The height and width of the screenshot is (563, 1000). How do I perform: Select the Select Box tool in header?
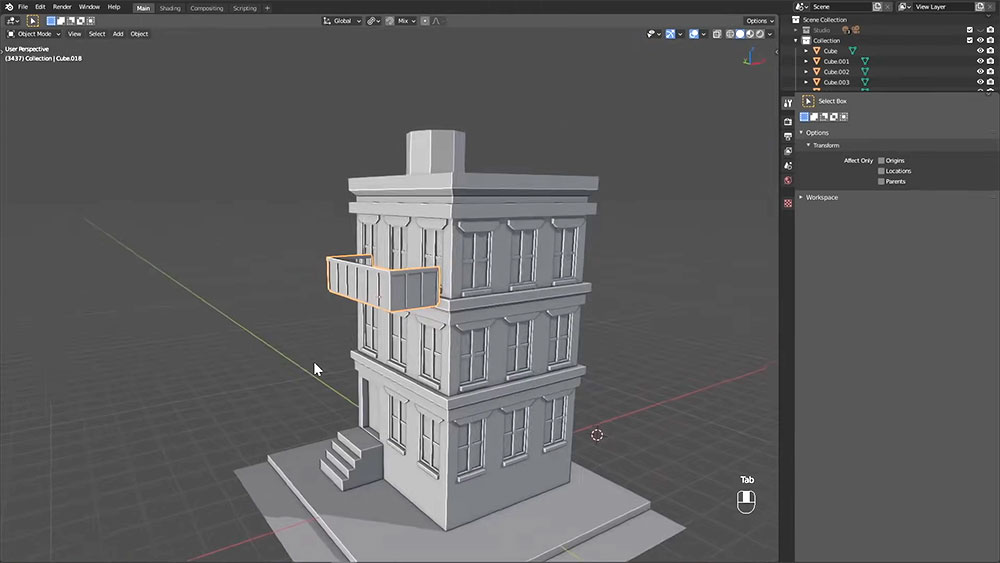click(x=33, y=21)
